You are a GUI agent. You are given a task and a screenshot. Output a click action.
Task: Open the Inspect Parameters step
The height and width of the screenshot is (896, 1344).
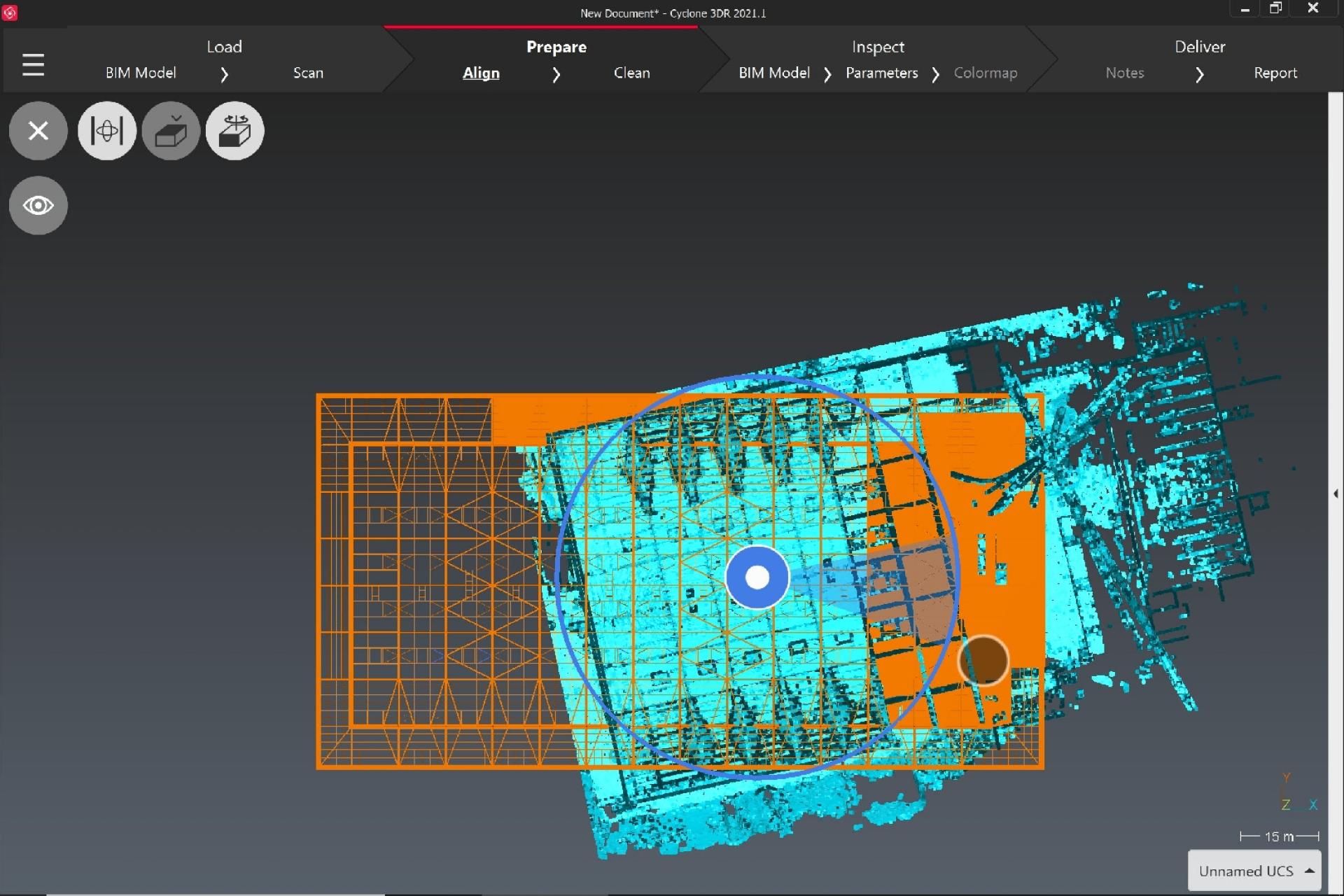(882, 73)
